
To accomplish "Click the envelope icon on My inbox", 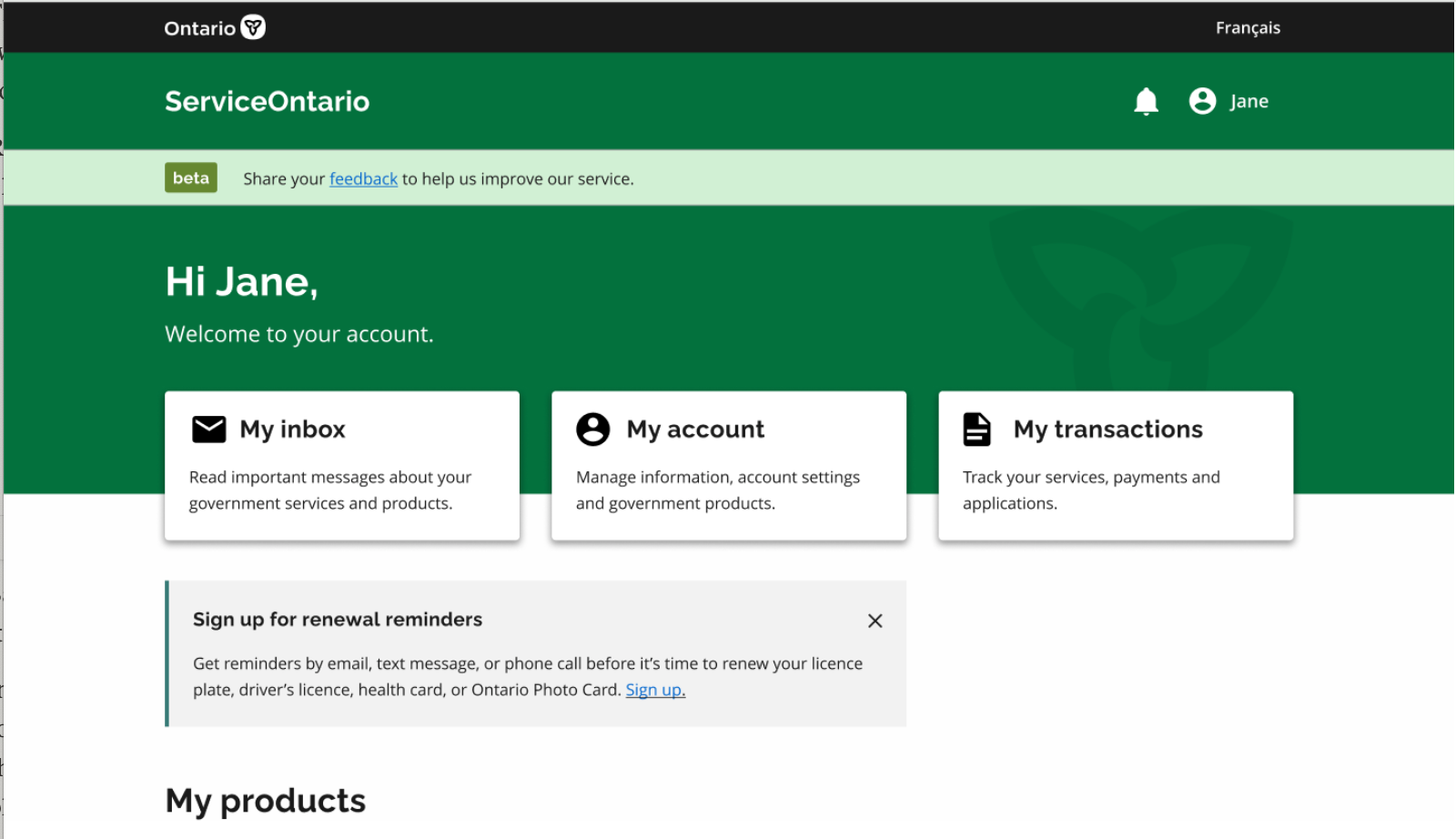I will pyautogui.click(x=209, y=429).
